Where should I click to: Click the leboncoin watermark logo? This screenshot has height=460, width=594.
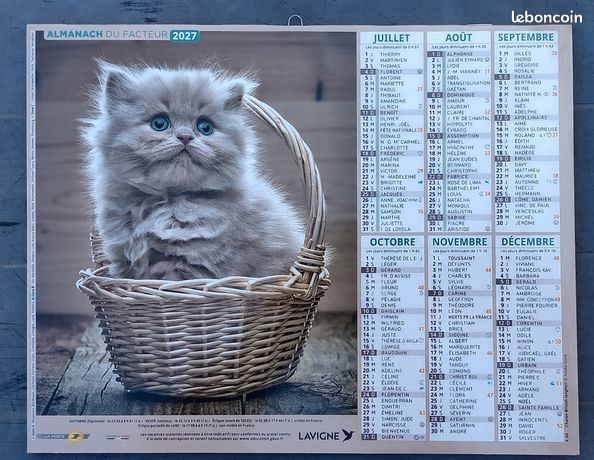click(546, 17)
